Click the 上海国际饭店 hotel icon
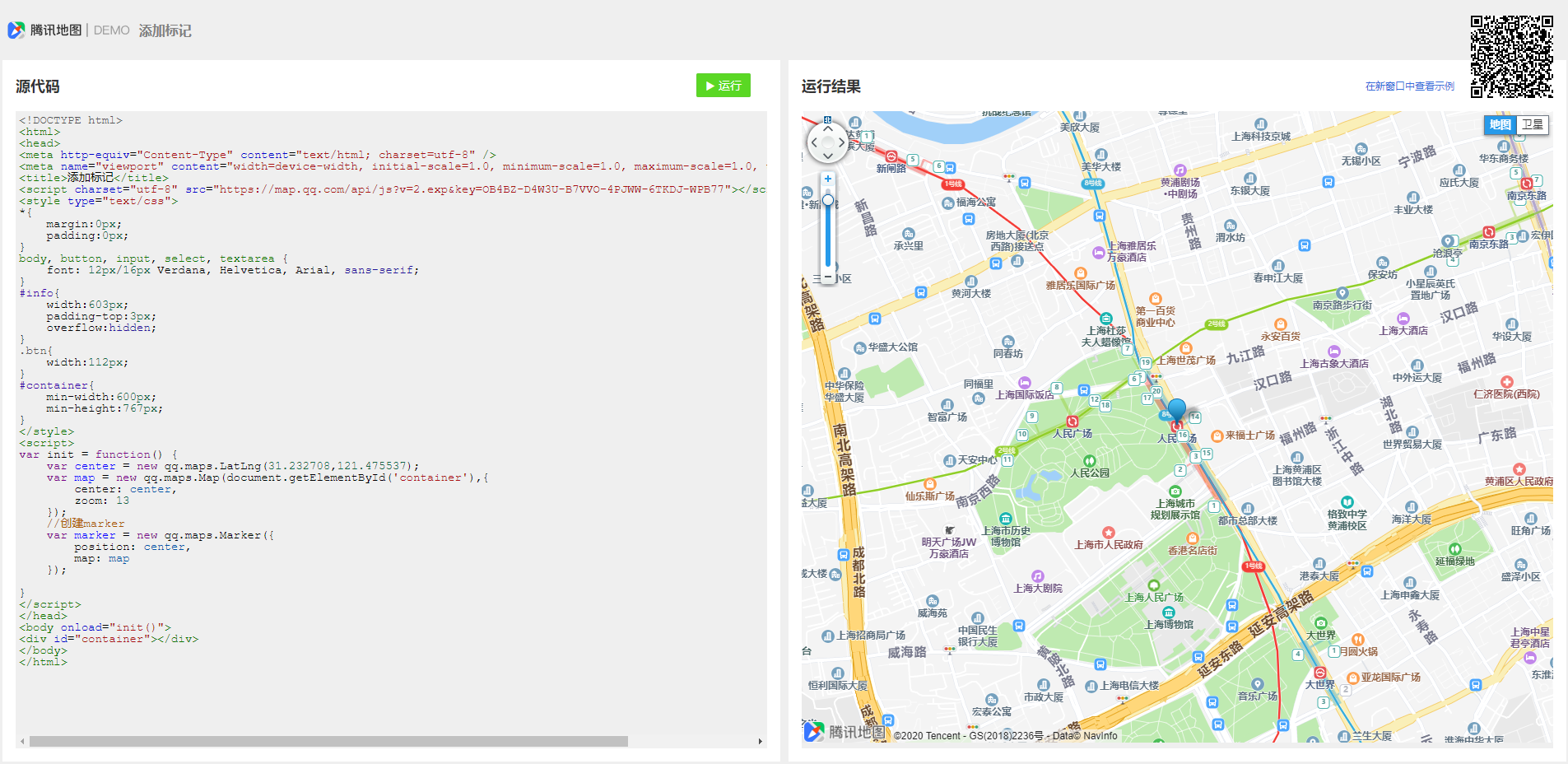Screen dimensions: 1568x764 [x=1025, y=383]
